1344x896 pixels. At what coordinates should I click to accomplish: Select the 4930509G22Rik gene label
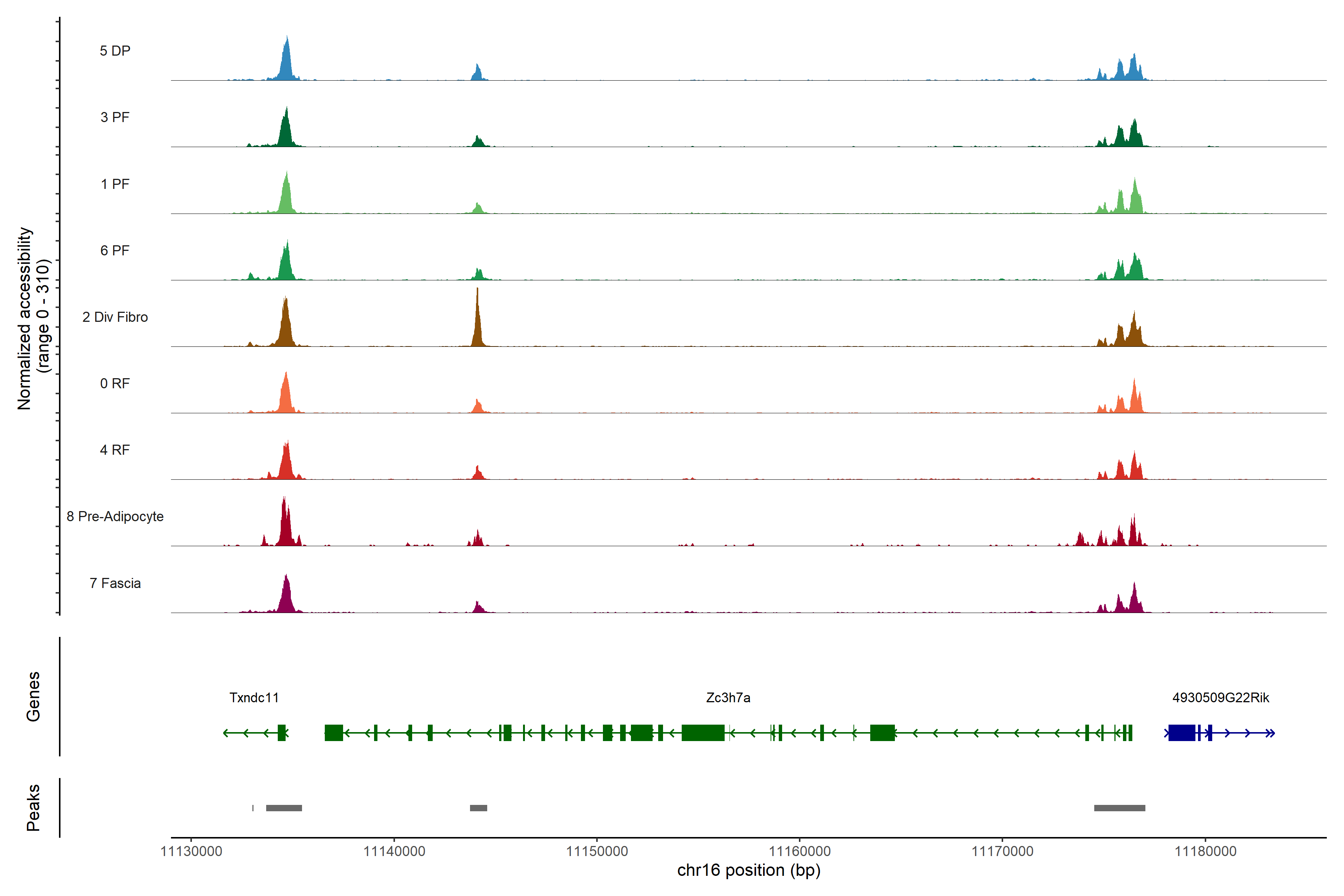1220,698
